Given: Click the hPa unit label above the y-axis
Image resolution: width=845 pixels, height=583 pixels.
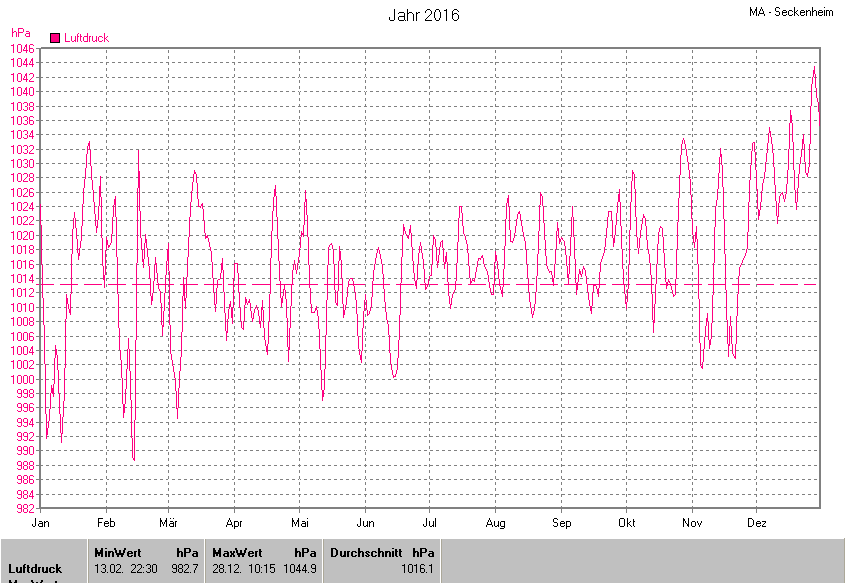Looking at the screenshot, I should pyautogui.click(x=20, y=33).
